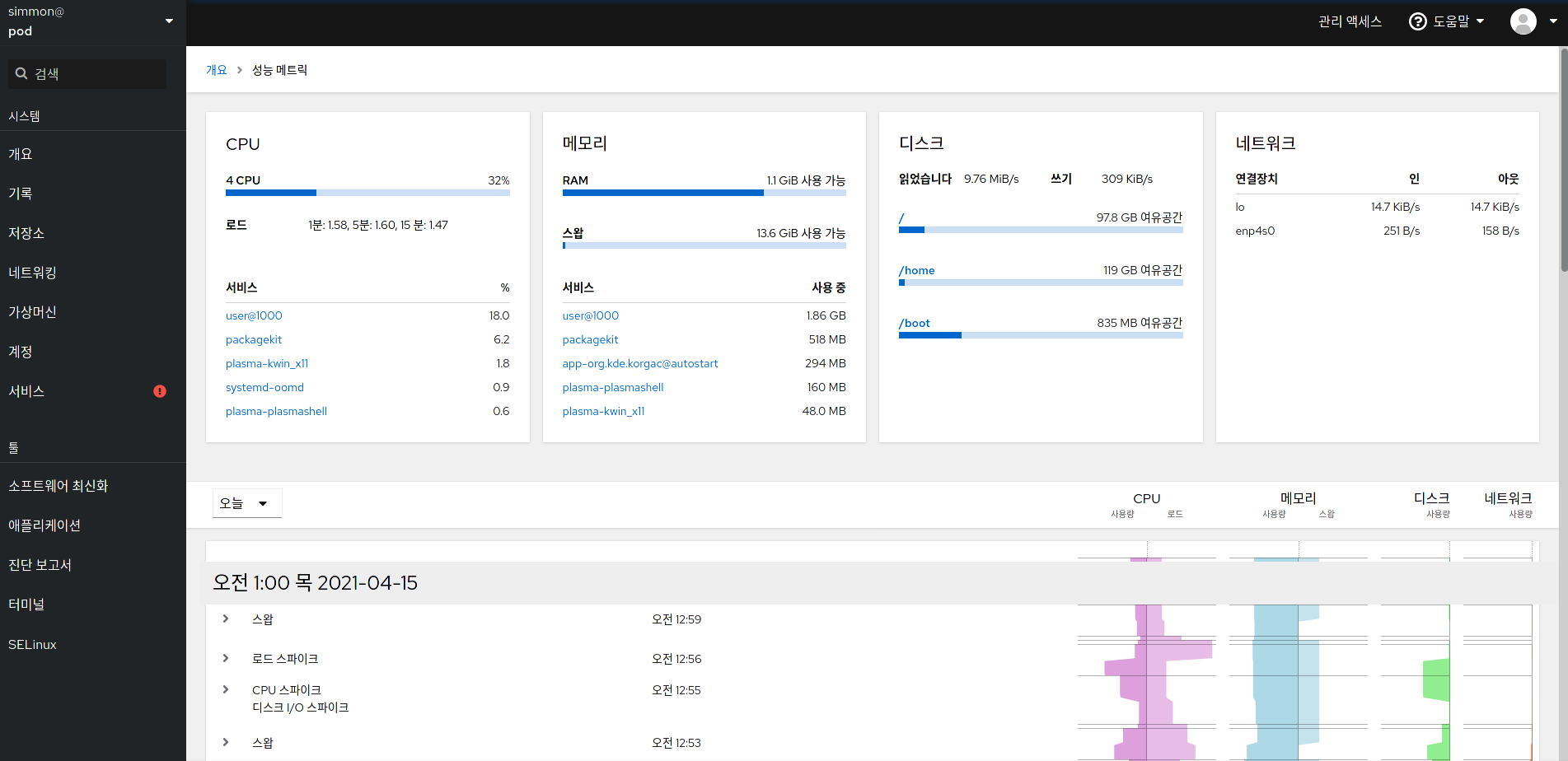Open systemd-oomd service link

tap(264, 387)
